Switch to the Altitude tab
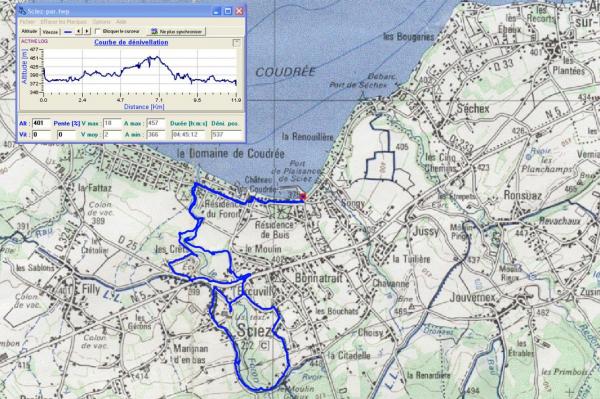Screen dimensions: 600x399 (29, 31)
